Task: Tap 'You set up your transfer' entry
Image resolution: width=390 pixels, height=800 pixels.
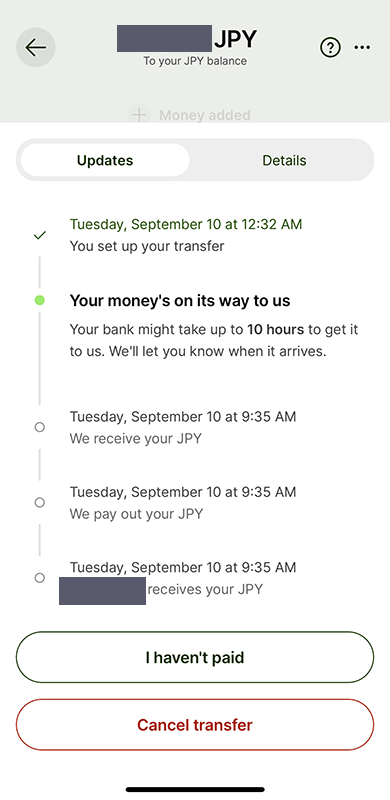Action: (147, 246)
